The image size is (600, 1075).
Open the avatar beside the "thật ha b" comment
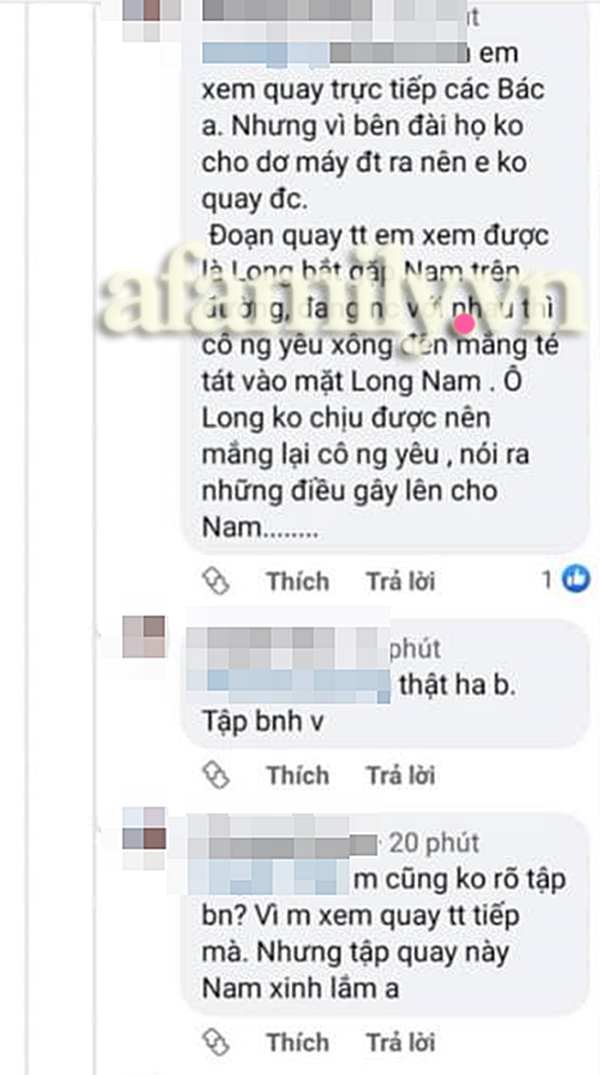(144, 636)
